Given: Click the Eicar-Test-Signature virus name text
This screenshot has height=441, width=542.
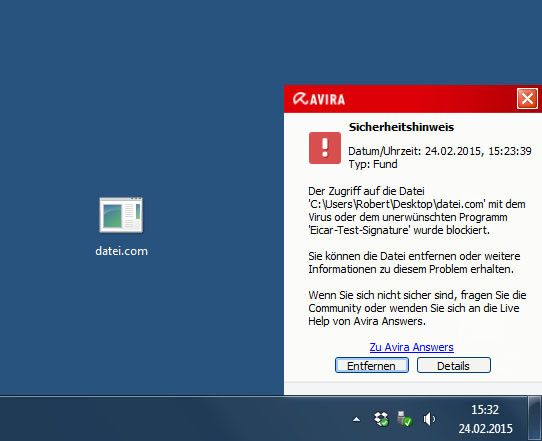Looking at the screenshot, I should point(358,230).
